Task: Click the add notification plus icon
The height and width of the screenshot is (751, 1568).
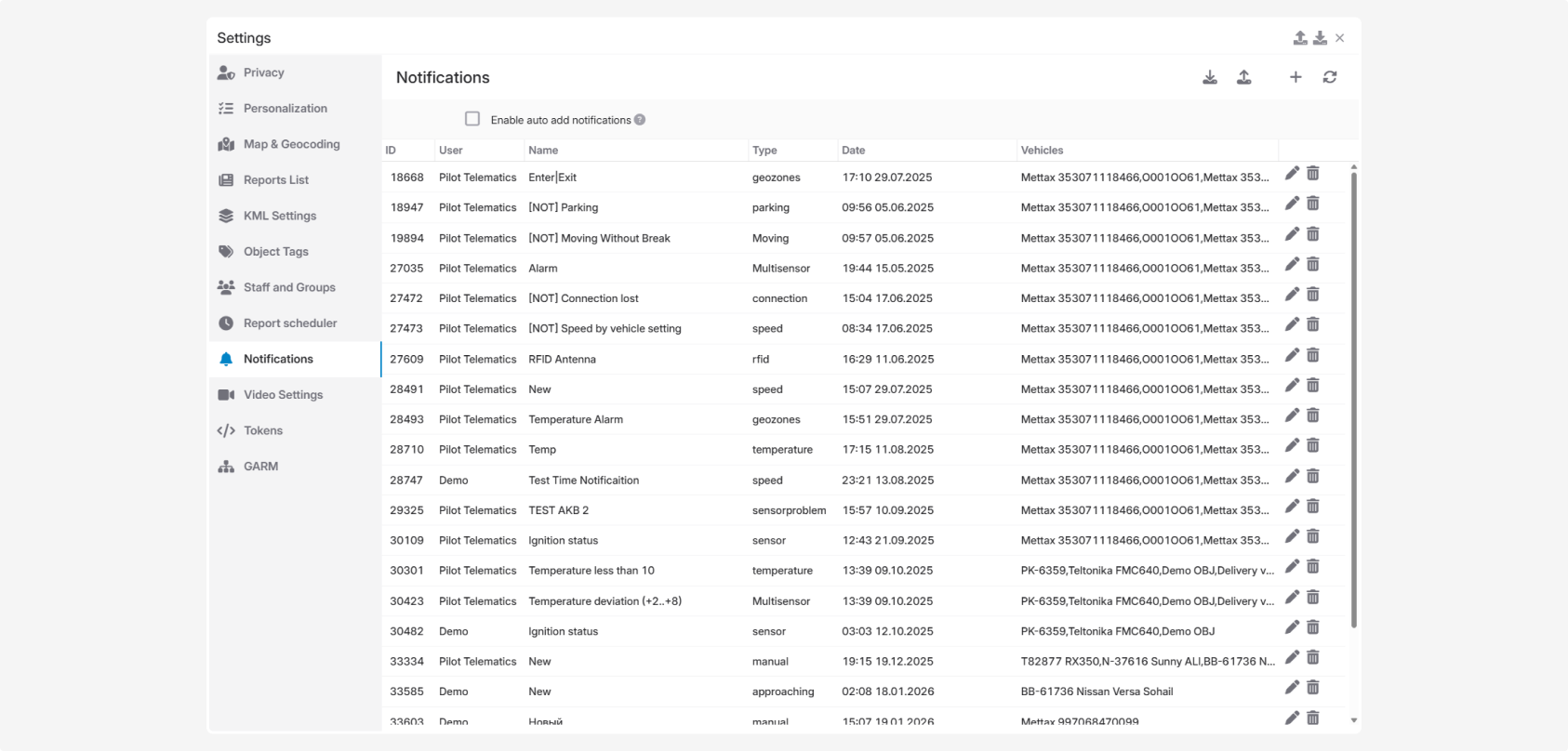Action: 1295,77
